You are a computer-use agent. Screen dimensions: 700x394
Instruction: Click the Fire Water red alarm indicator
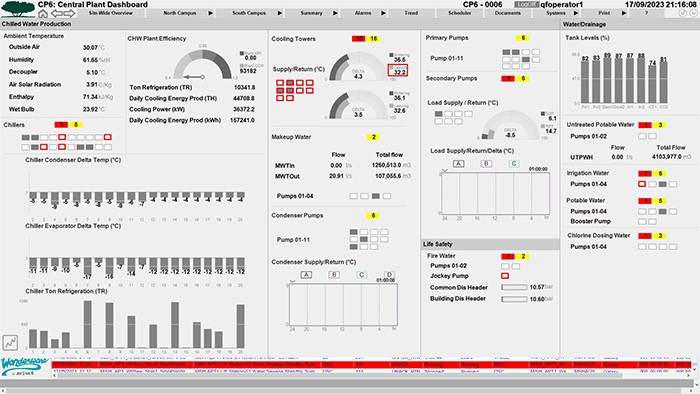(x=508, y=256)
